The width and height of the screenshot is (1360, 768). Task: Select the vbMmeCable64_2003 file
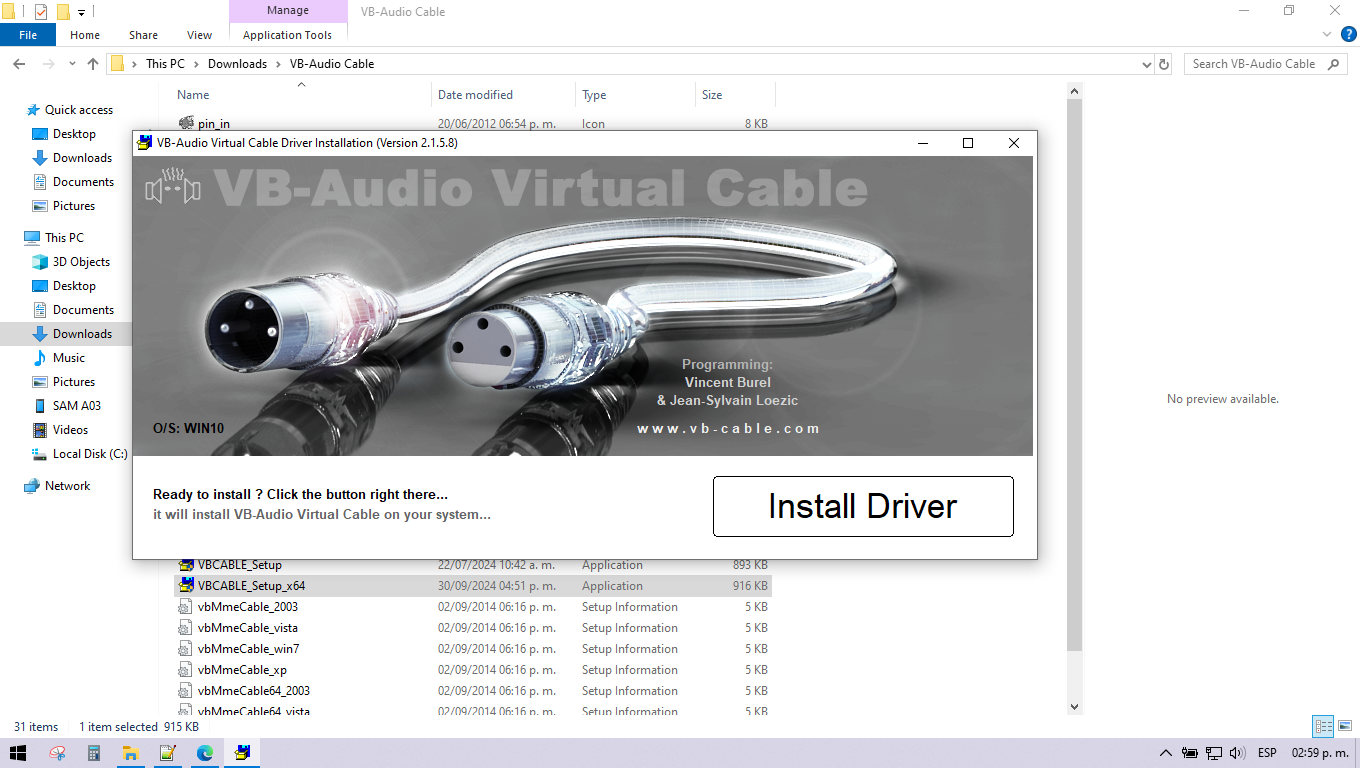pyautogui.click(x=472, y=691)
